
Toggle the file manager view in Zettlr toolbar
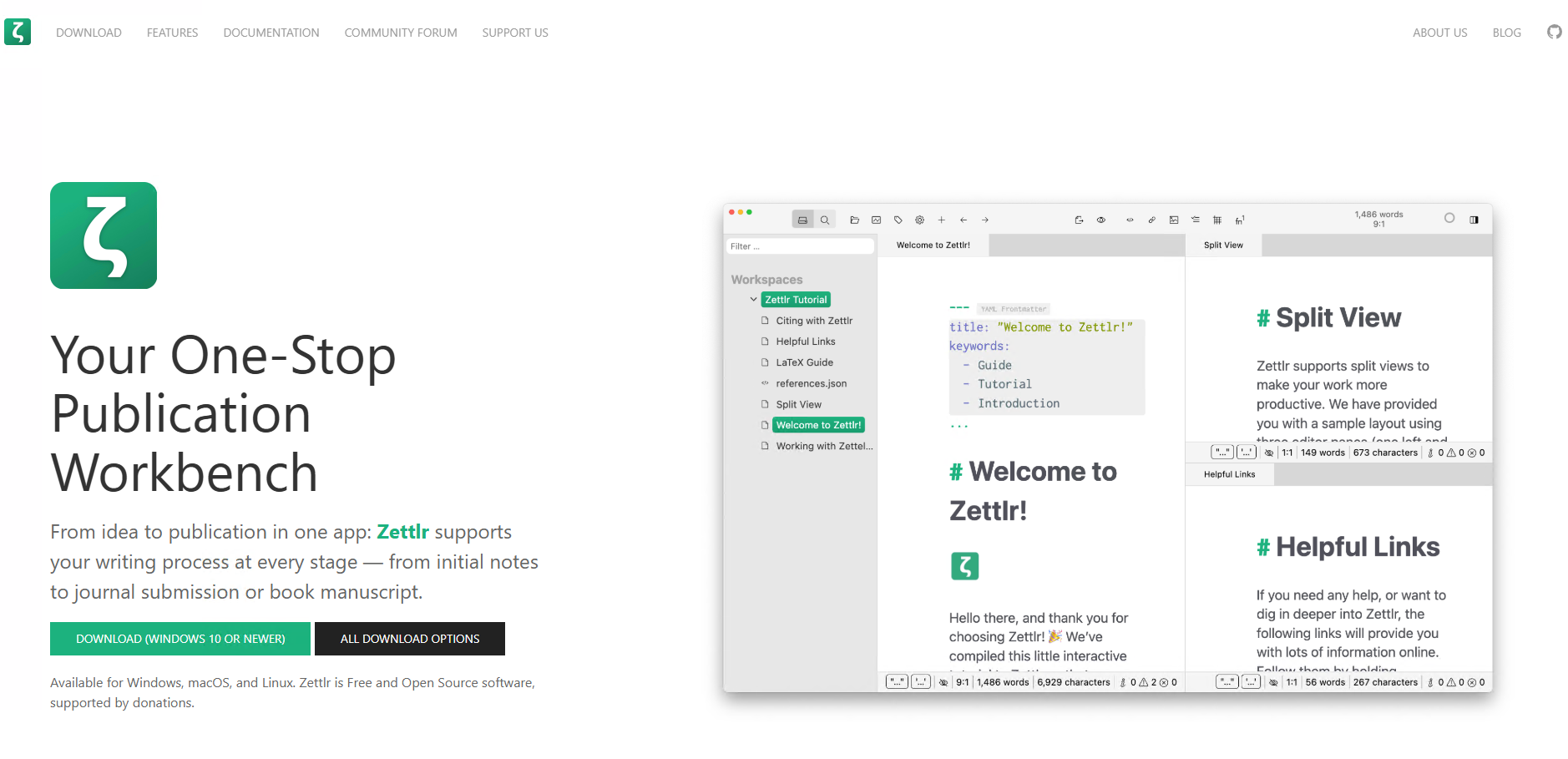802,220
